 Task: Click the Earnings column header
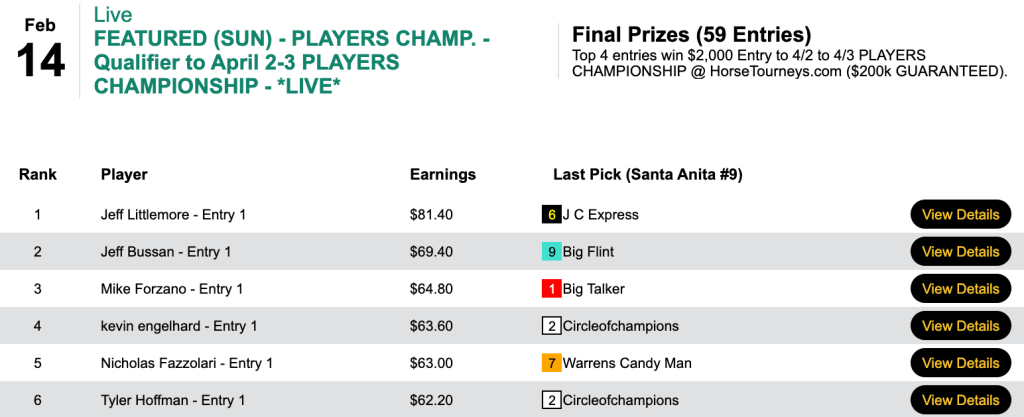tap(443, 175)
